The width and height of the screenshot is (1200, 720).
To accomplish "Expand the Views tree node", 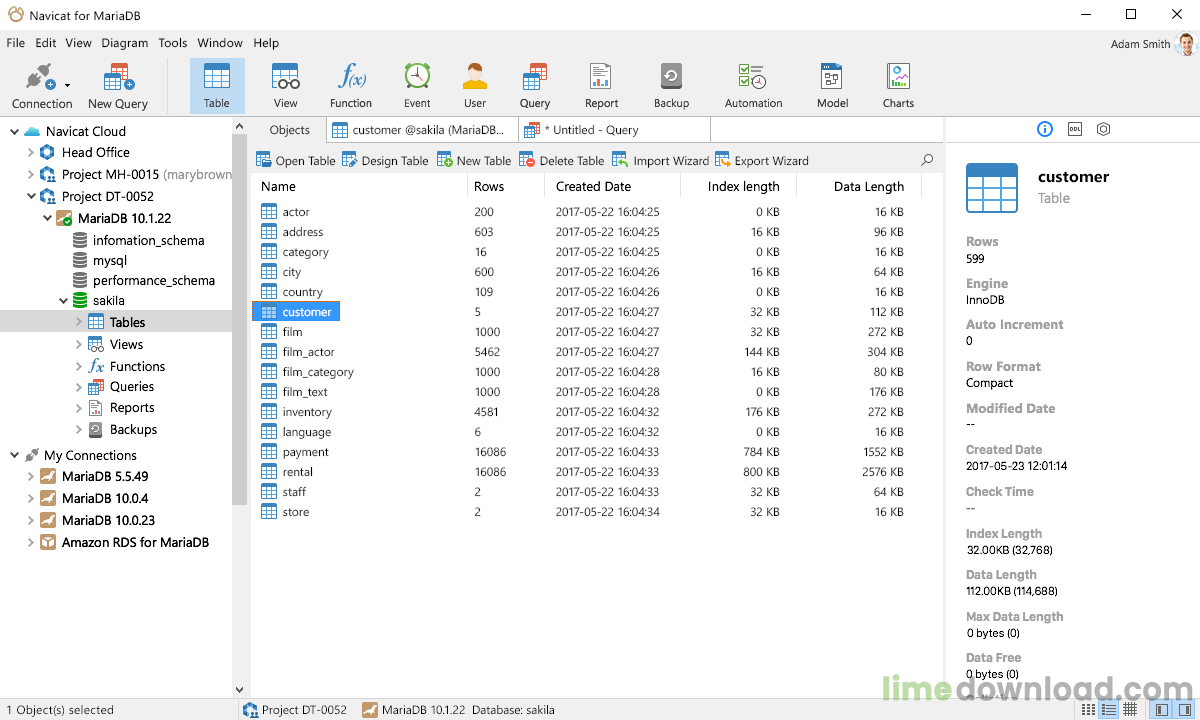I will [79, 344].
